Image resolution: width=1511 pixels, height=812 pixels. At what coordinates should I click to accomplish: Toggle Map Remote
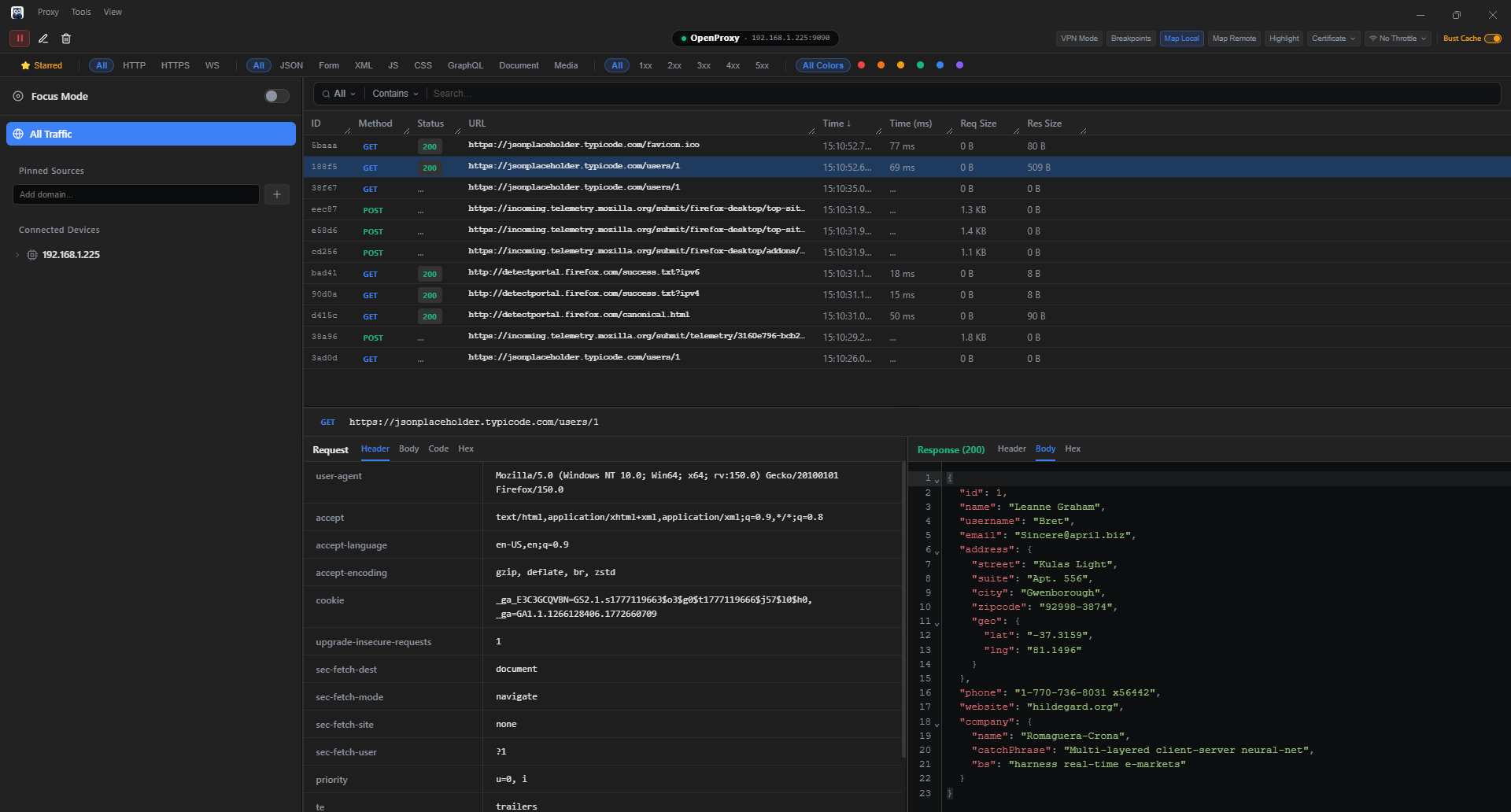1234,38
